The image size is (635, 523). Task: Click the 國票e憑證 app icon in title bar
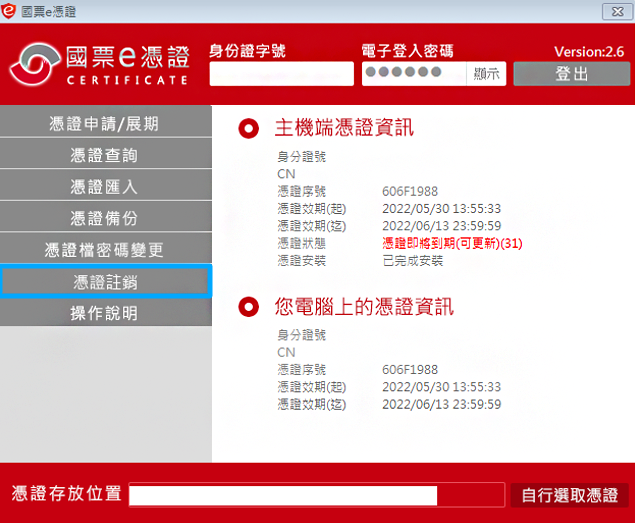[x=8, y=11]
